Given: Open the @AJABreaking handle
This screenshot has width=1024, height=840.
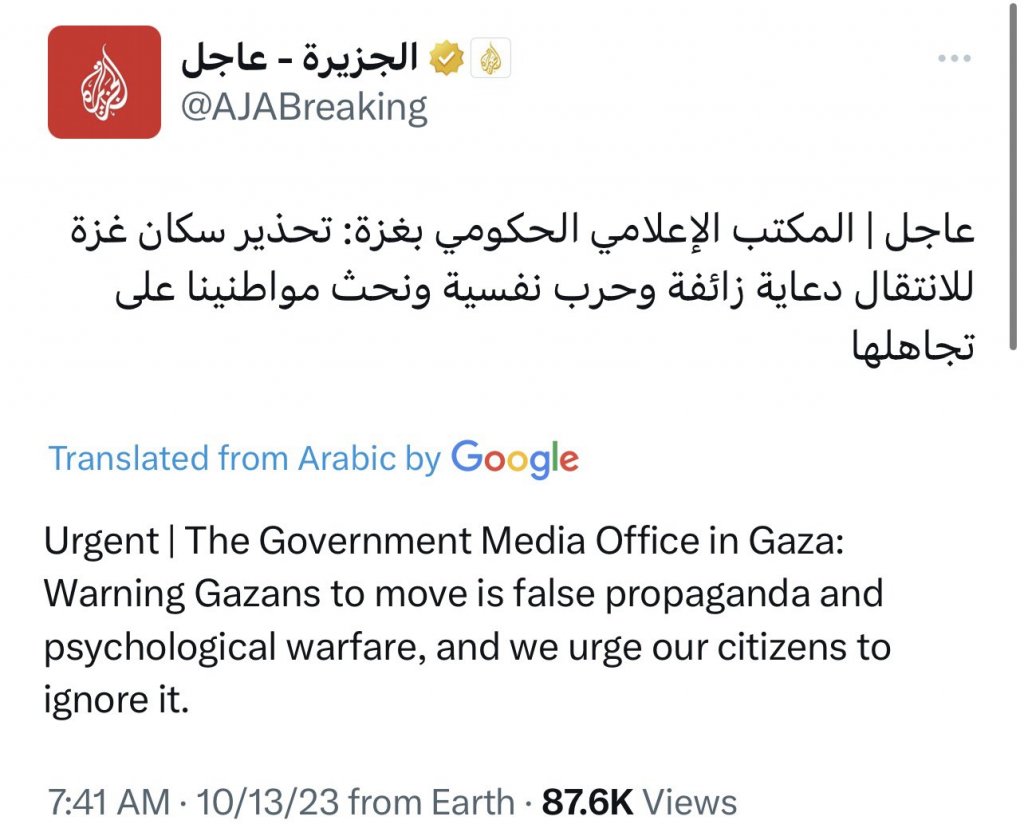Looking at the screenshot, I should point(304,106).
